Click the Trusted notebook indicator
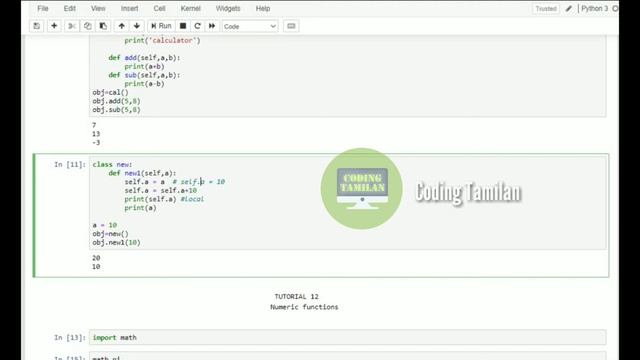The height and width of the screenshot is (360, 640). click(x=546, y=9)
